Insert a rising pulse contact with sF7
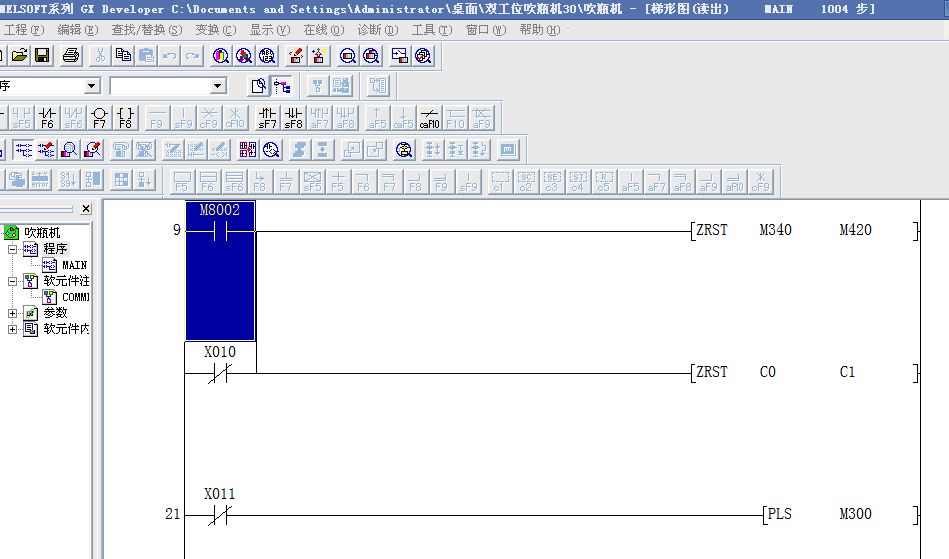 [x=267, y=118]
